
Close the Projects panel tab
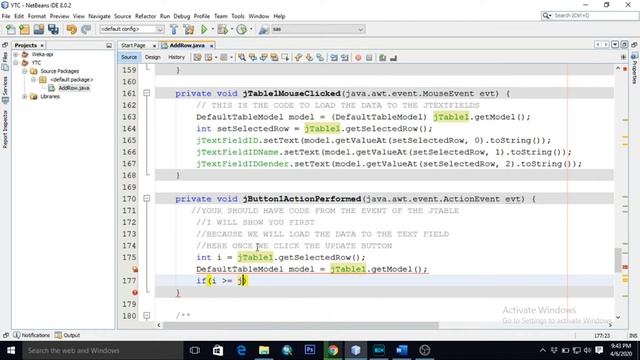click(42, 46)
